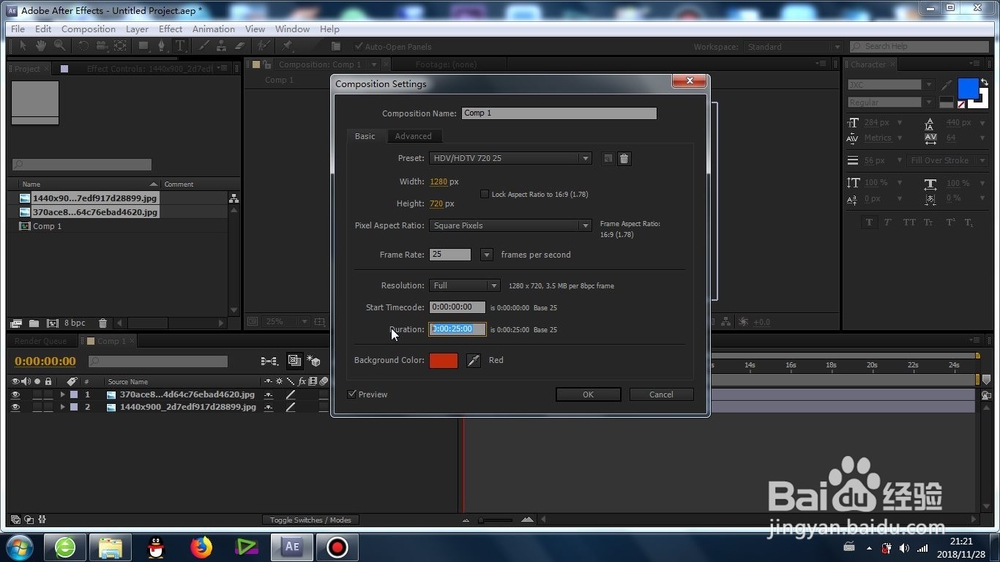The width and height of the screenshot is (1000, 562).
Task: Click the Frame Rate value field
Action: (450, 255)
